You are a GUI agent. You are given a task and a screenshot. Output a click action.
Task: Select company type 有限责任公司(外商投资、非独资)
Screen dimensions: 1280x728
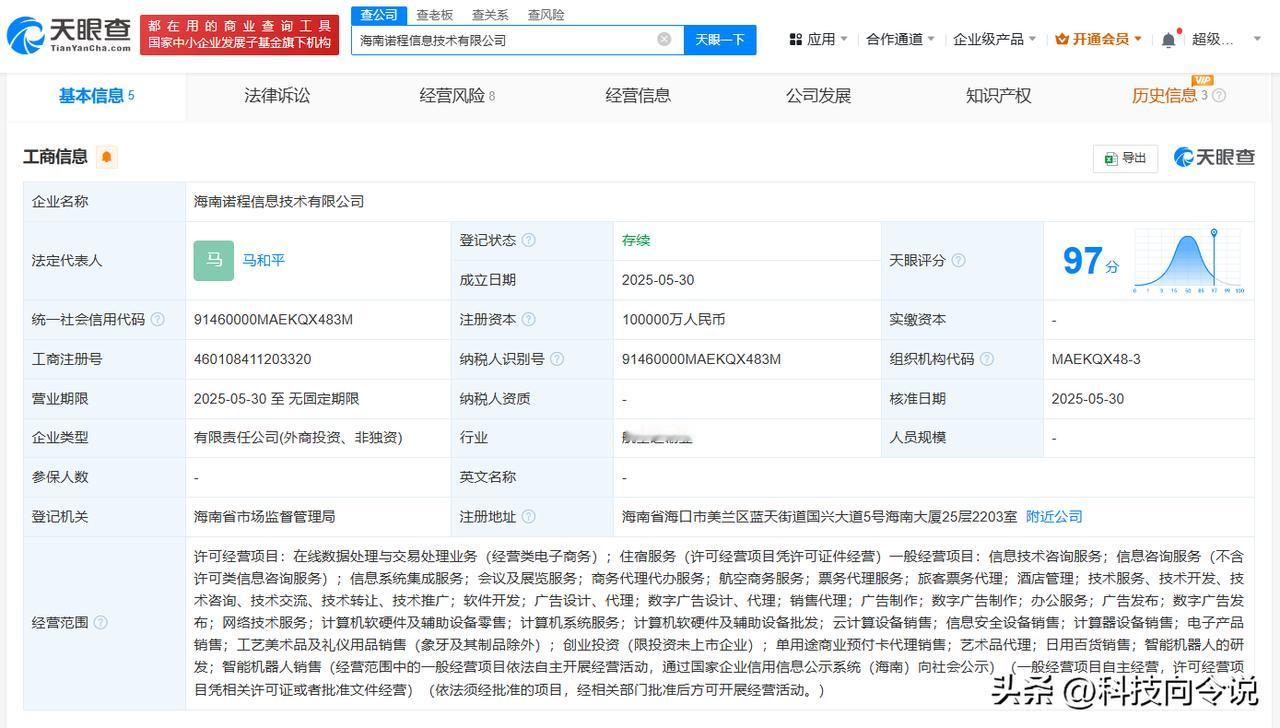298,438
